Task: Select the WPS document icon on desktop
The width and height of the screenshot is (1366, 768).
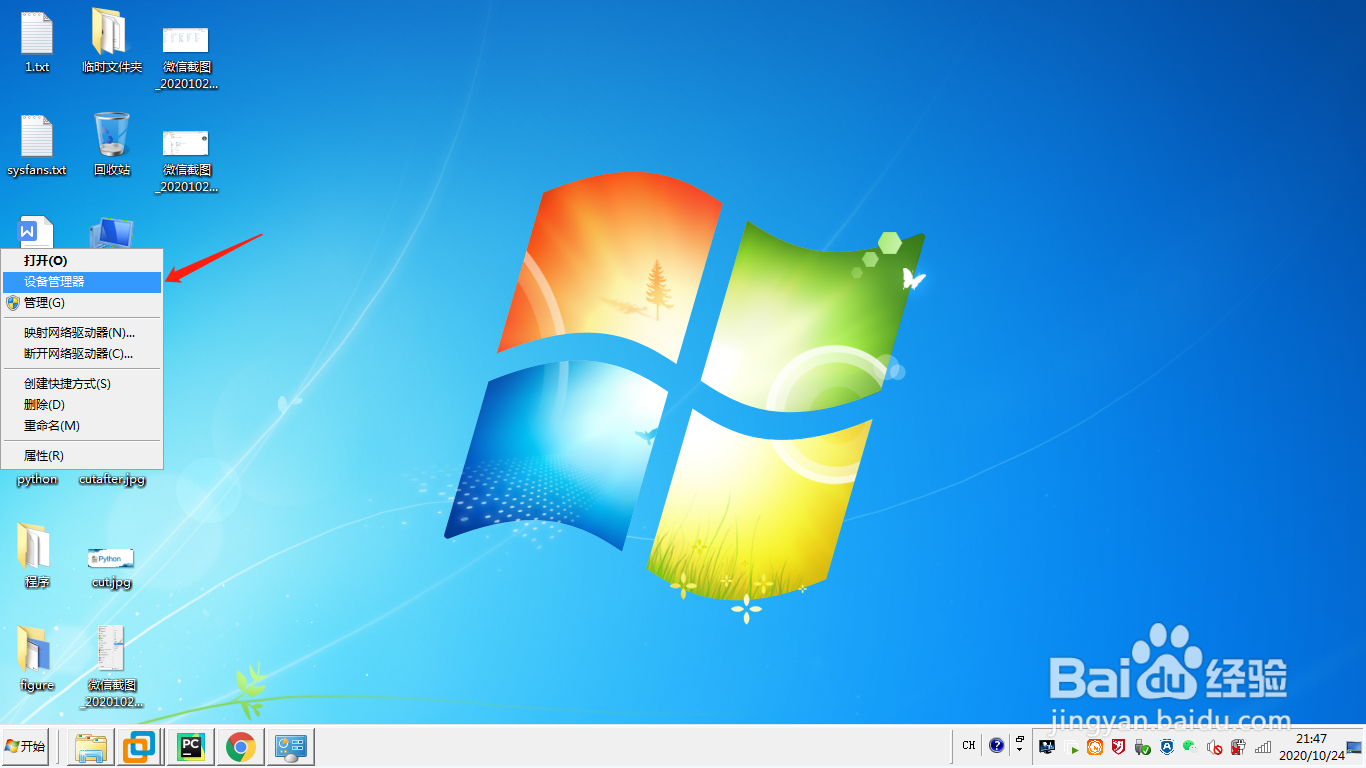Action: pyautogui.click(x=36, y=232)
